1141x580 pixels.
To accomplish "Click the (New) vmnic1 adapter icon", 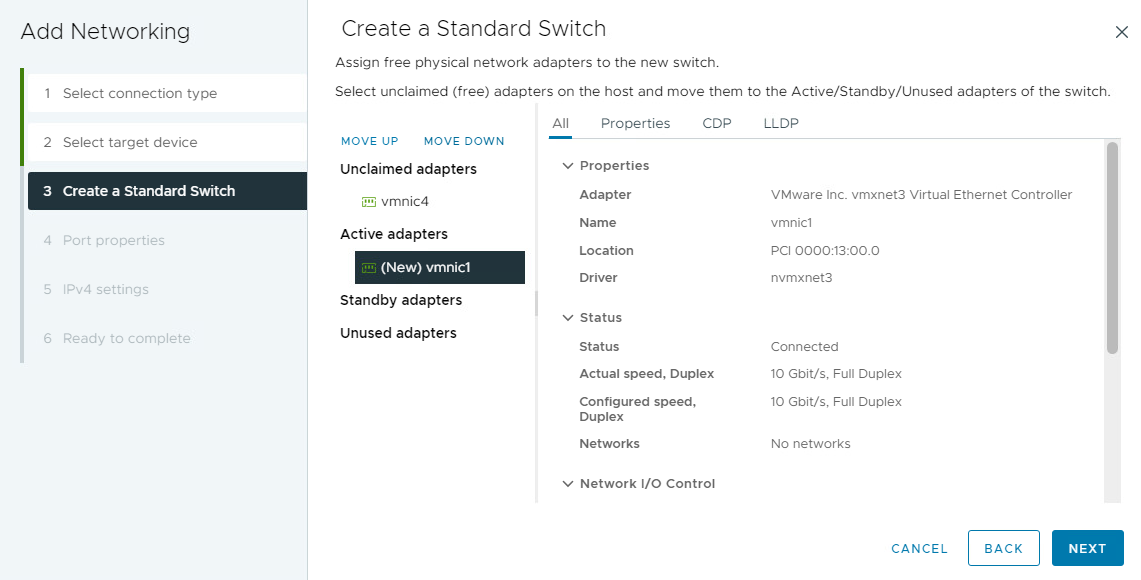I will tap(369, 268).
